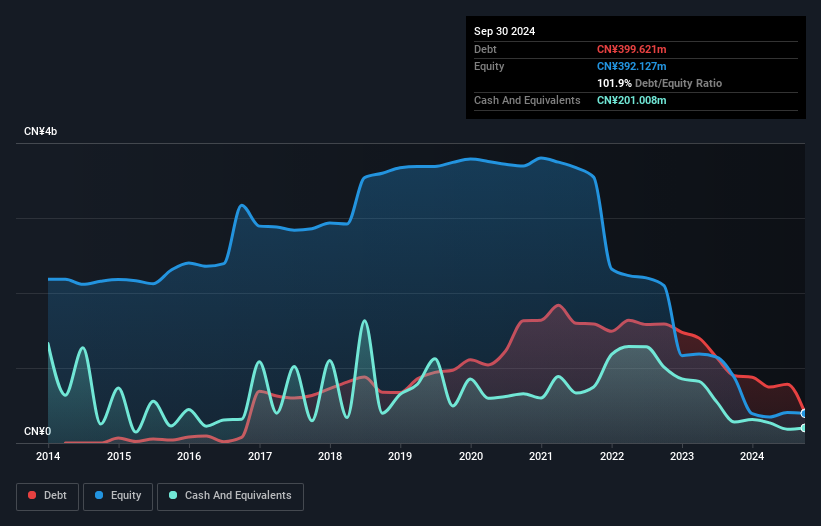Click the CN¥4b y-axis label
This screenshot has width=821, height=526.
coord(40,131)
